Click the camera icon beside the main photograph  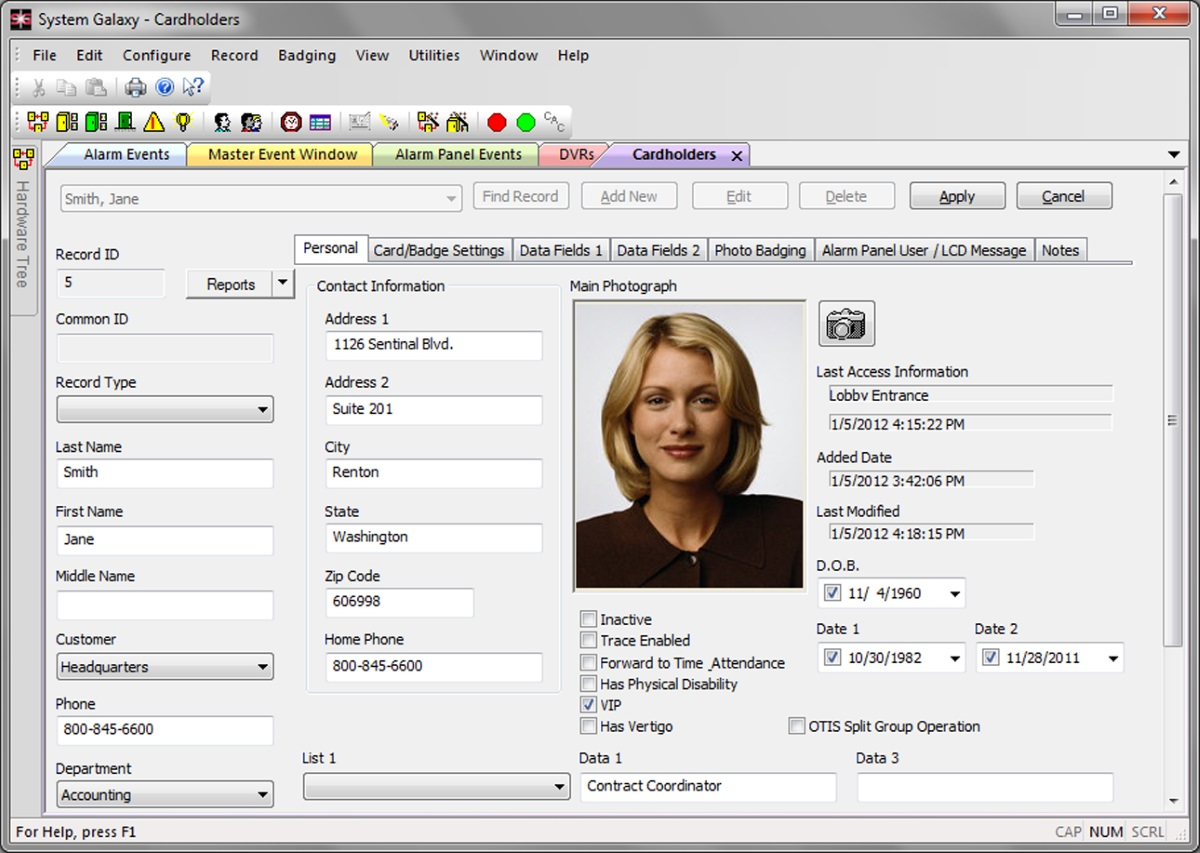tap(846, 323)
